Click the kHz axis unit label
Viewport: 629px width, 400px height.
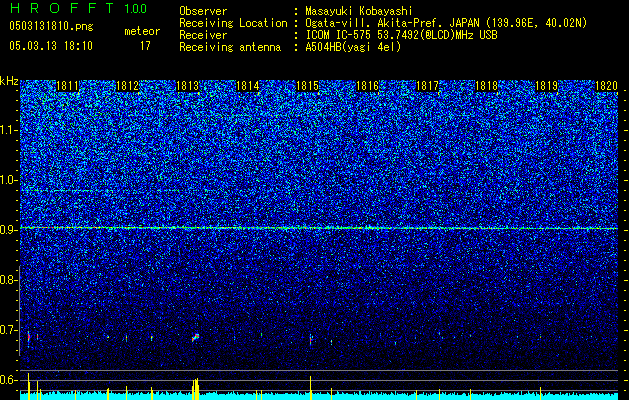9,81
